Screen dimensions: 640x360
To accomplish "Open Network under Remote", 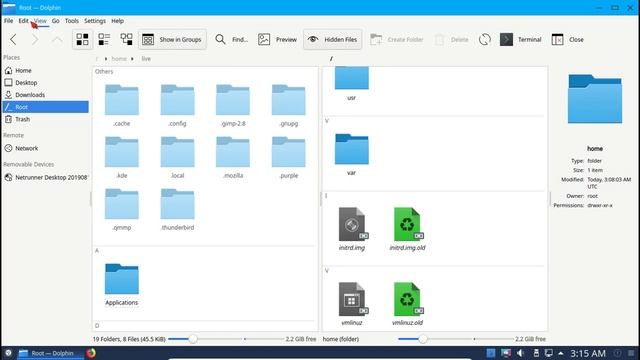I will click(x=45, y=149).
